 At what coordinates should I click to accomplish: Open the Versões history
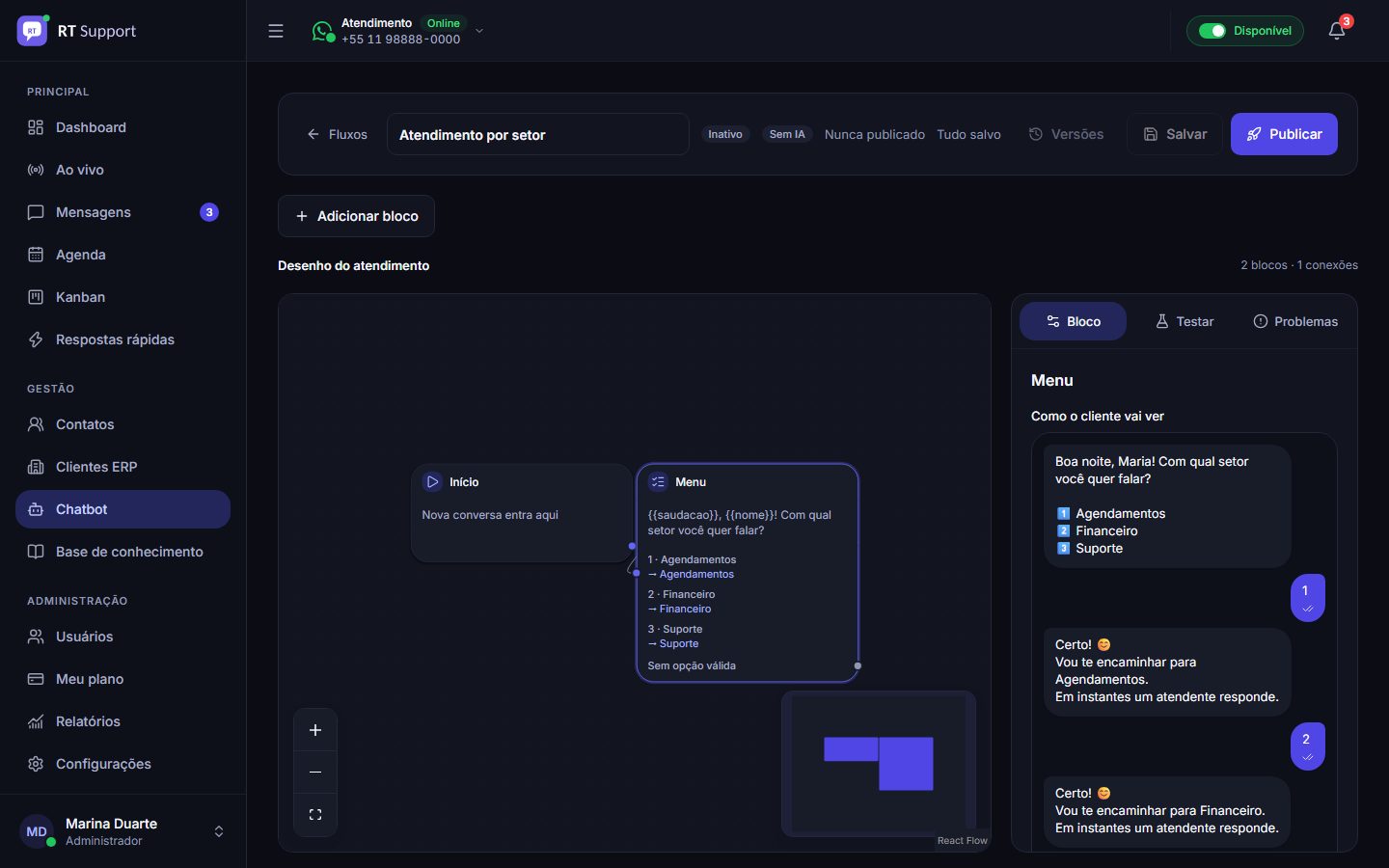[1066, 134]
